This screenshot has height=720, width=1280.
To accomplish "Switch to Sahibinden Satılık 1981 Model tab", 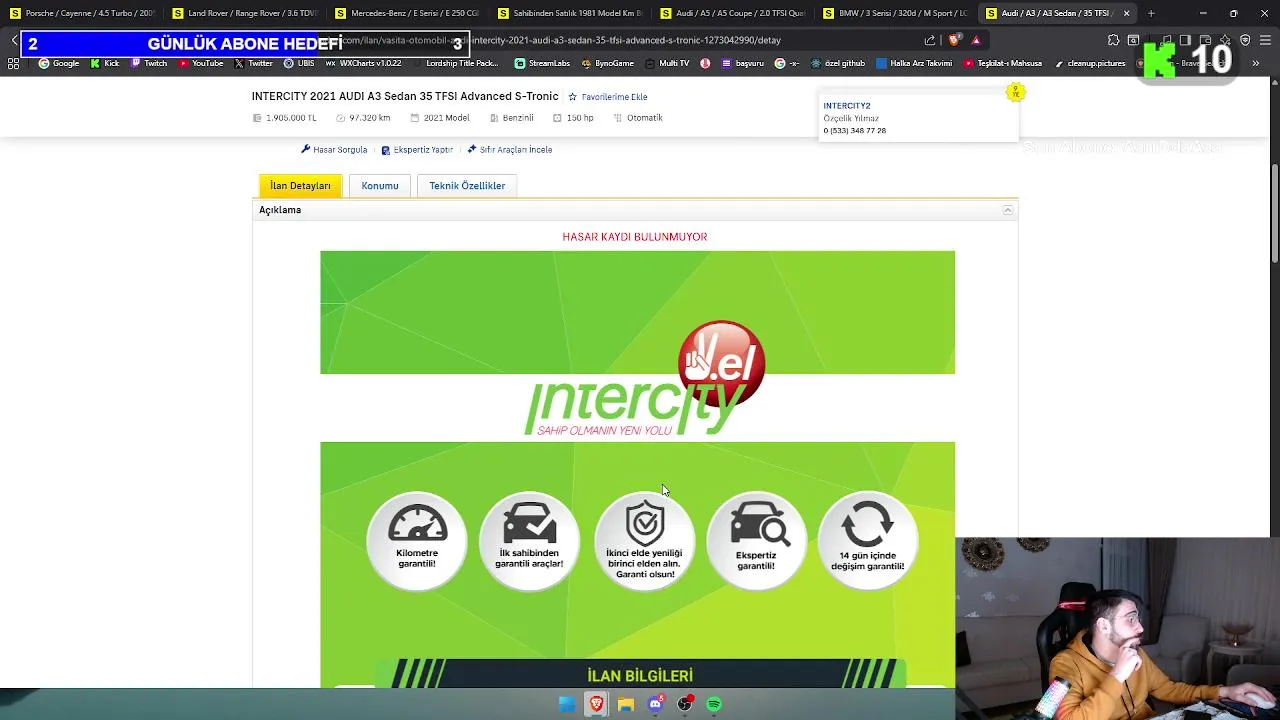I will (x=570, y=13).
